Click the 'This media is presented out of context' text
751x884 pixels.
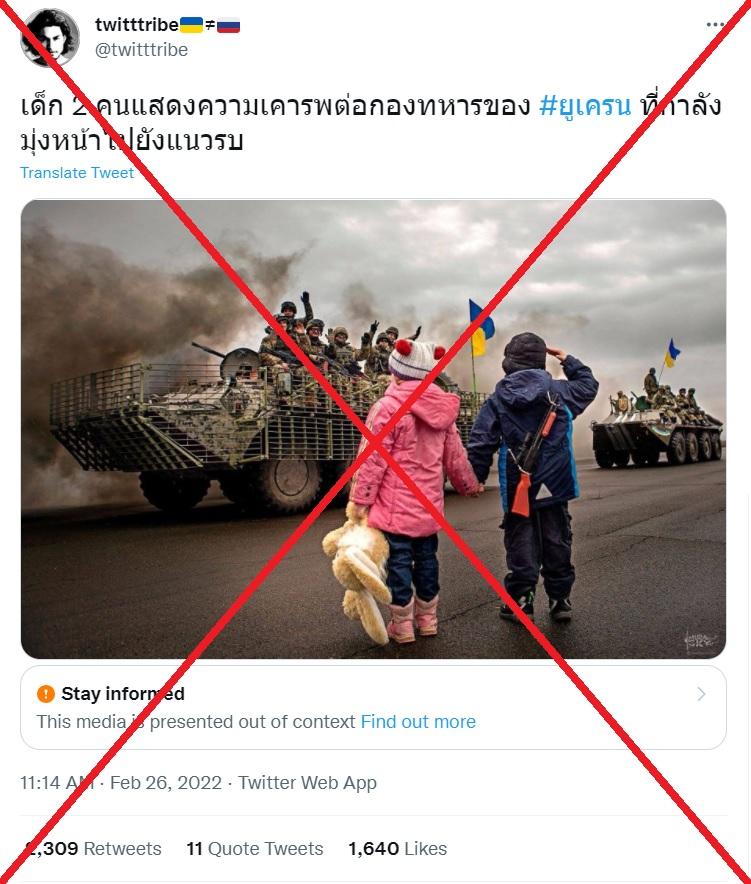point(196,722)
